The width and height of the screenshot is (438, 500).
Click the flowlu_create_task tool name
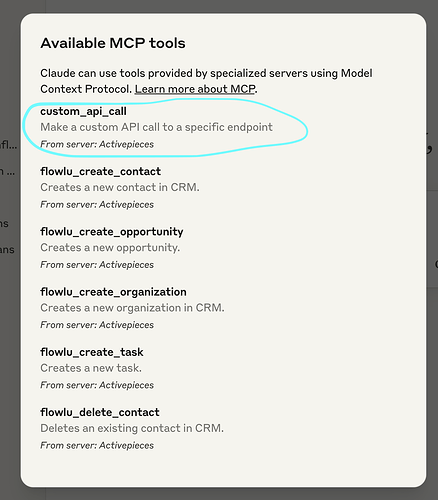pos(92,352)
